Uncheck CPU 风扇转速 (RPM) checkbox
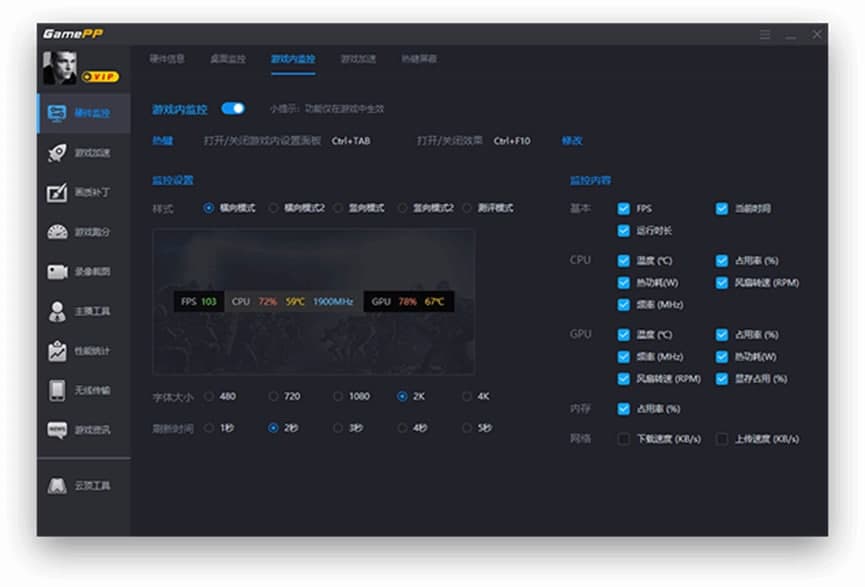This screenshot has height=587, width=865. pos(722,282)
